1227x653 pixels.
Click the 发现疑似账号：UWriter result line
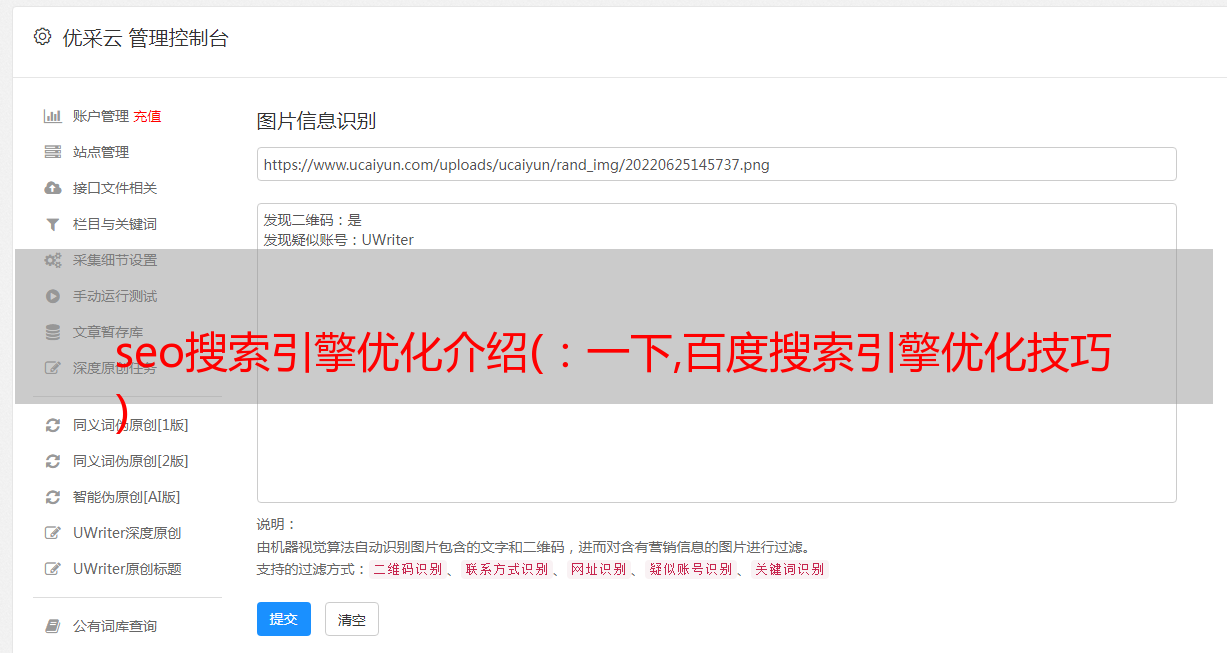click(338, 240)
